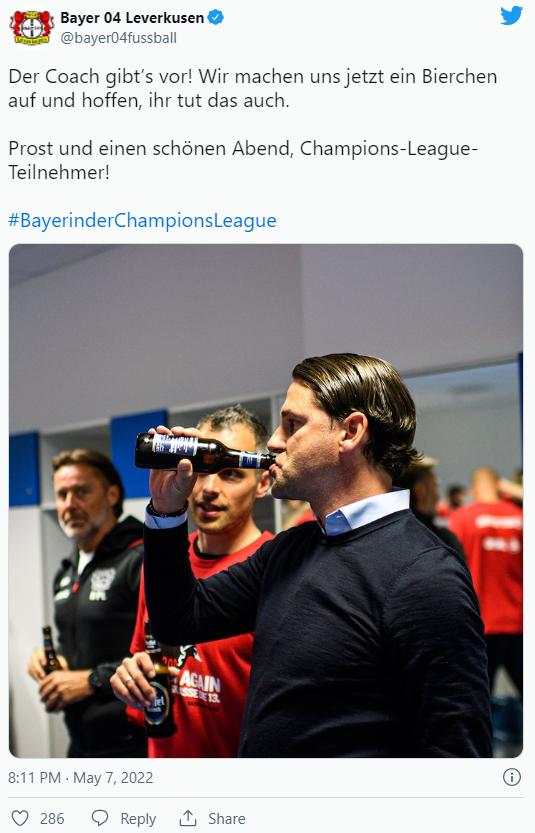The width and height of the screenshot is (535, 833).
Task: Click the beer bottle in the photo
Action: coord(205,453)
